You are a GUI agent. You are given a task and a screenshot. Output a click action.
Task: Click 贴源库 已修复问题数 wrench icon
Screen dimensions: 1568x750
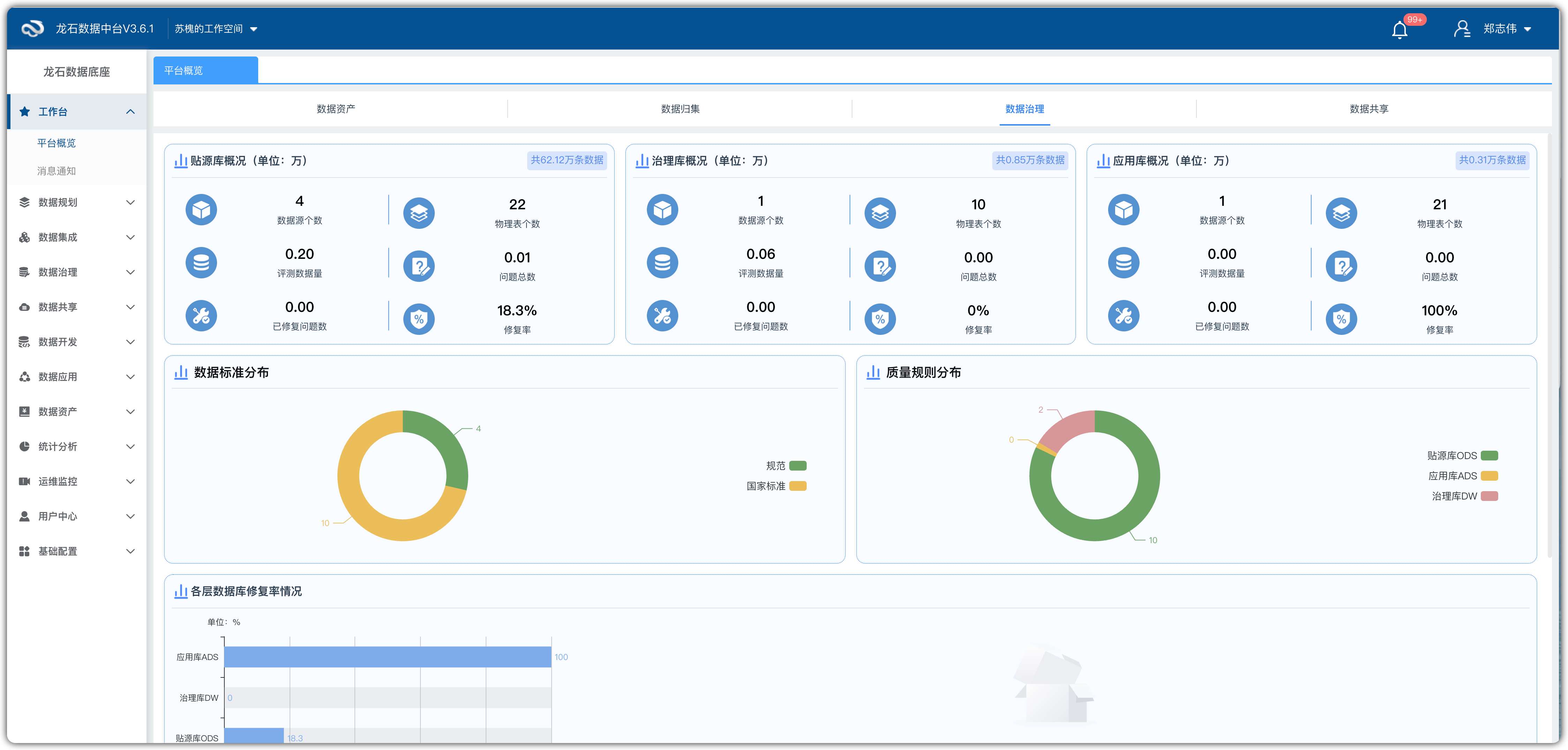coord(201,316)
